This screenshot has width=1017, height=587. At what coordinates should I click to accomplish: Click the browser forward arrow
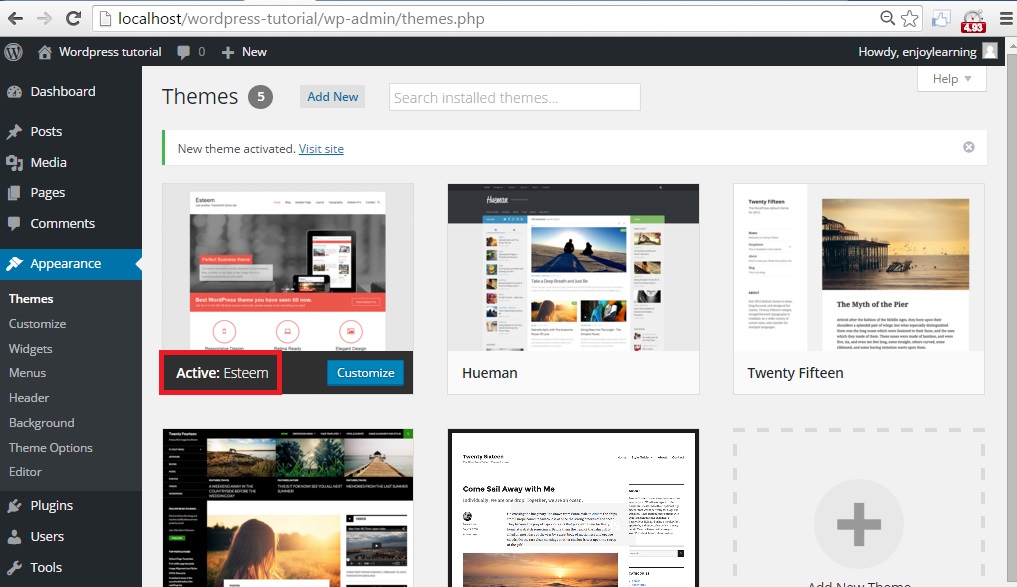44,18
